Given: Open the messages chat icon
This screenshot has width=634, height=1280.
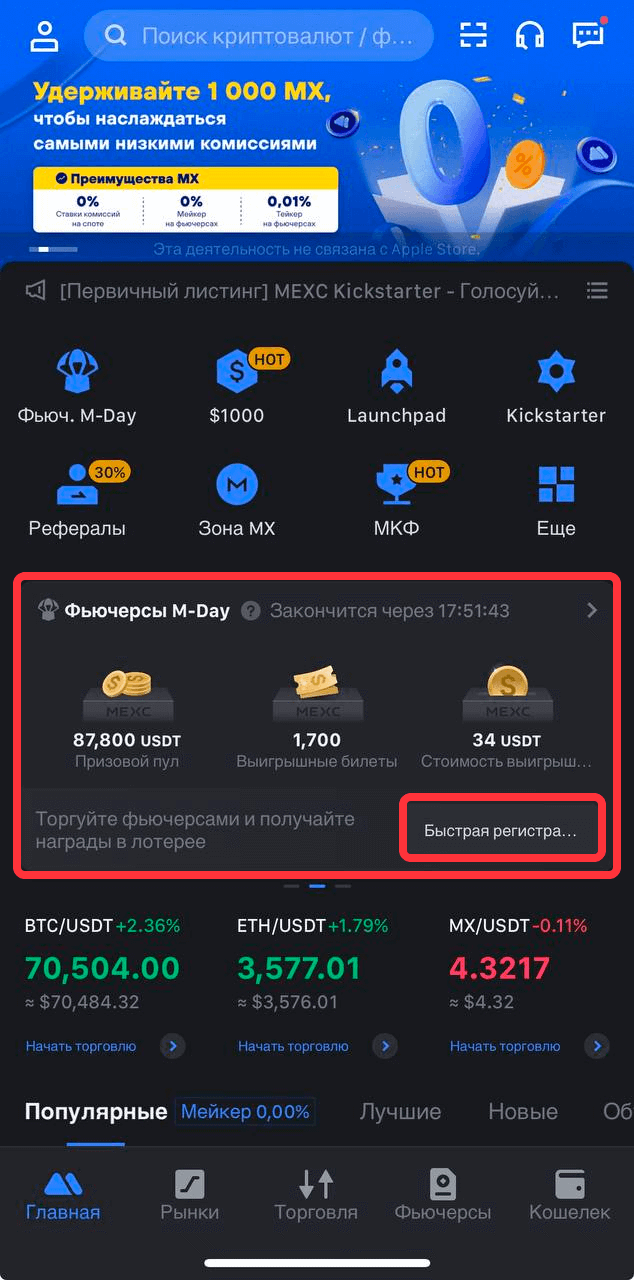Looking at the screenshot, I should coord(588,35).
